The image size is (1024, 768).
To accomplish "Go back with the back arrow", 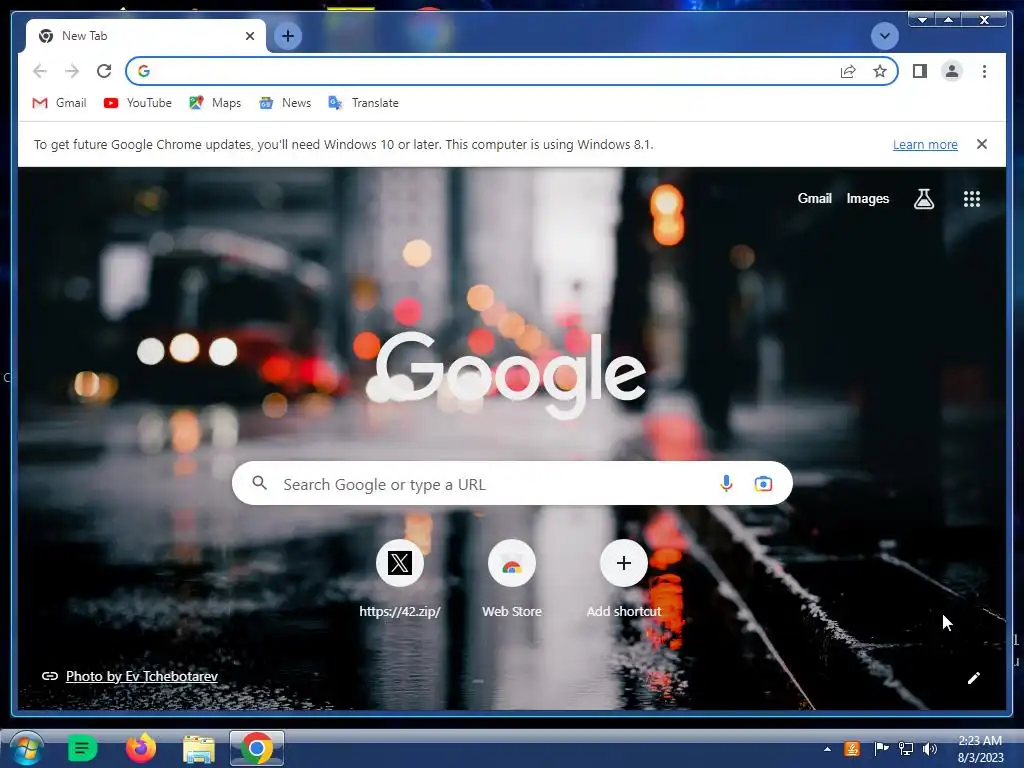I will point(40,71).
